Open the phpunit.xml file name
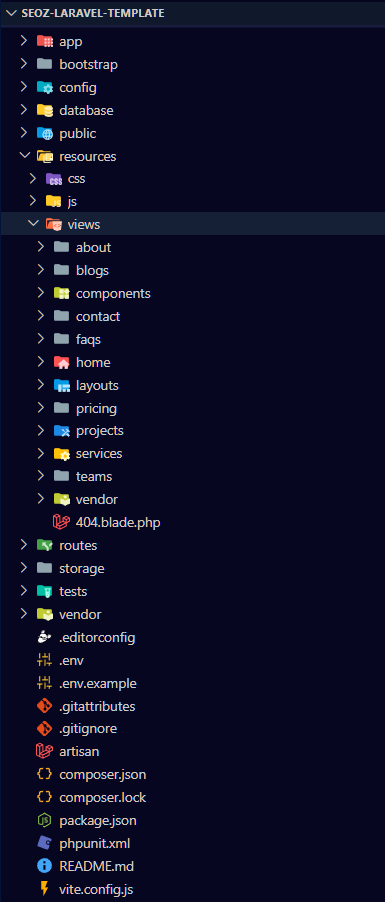 pos(94,844)
